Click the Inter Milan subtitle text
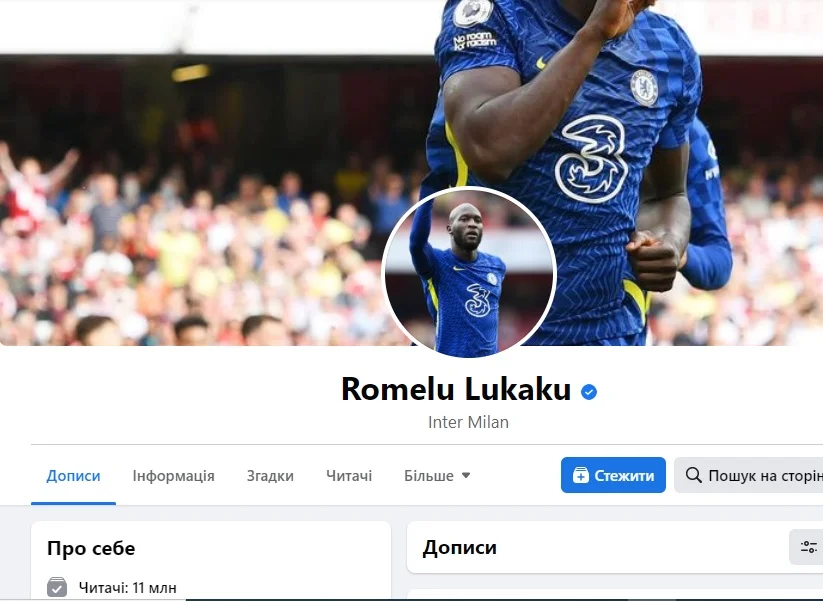The width and height of the screenshot is (823, 601). point(468,422)
